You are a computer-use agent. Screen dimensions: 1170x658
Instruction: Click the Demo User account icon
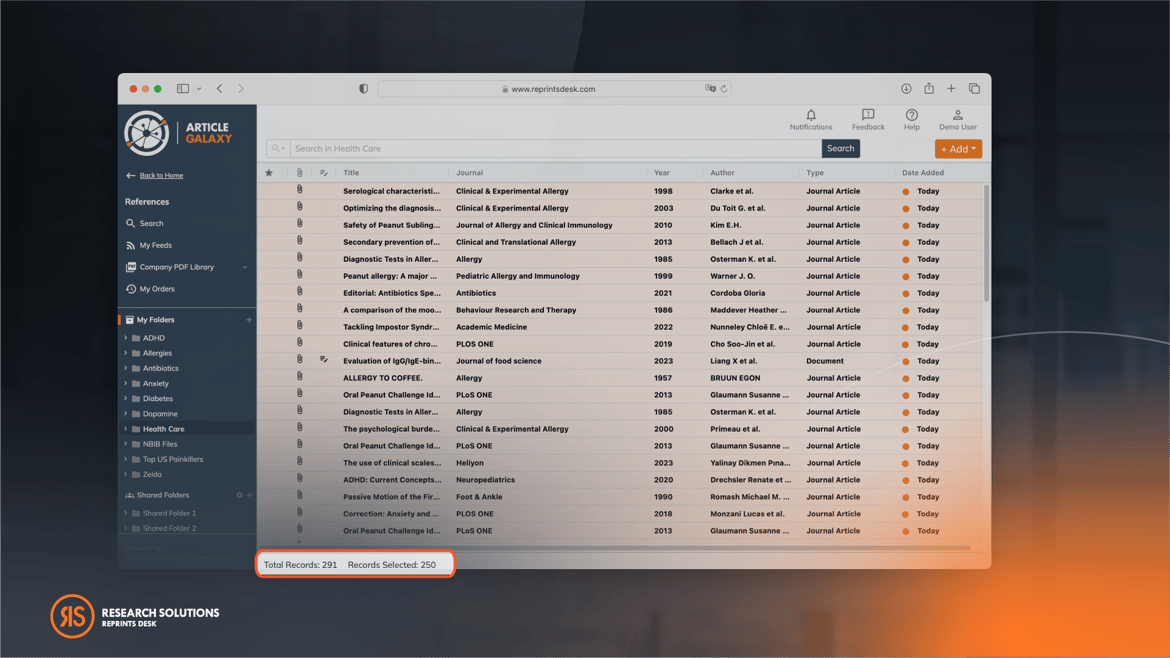click(x=957, y=113)
